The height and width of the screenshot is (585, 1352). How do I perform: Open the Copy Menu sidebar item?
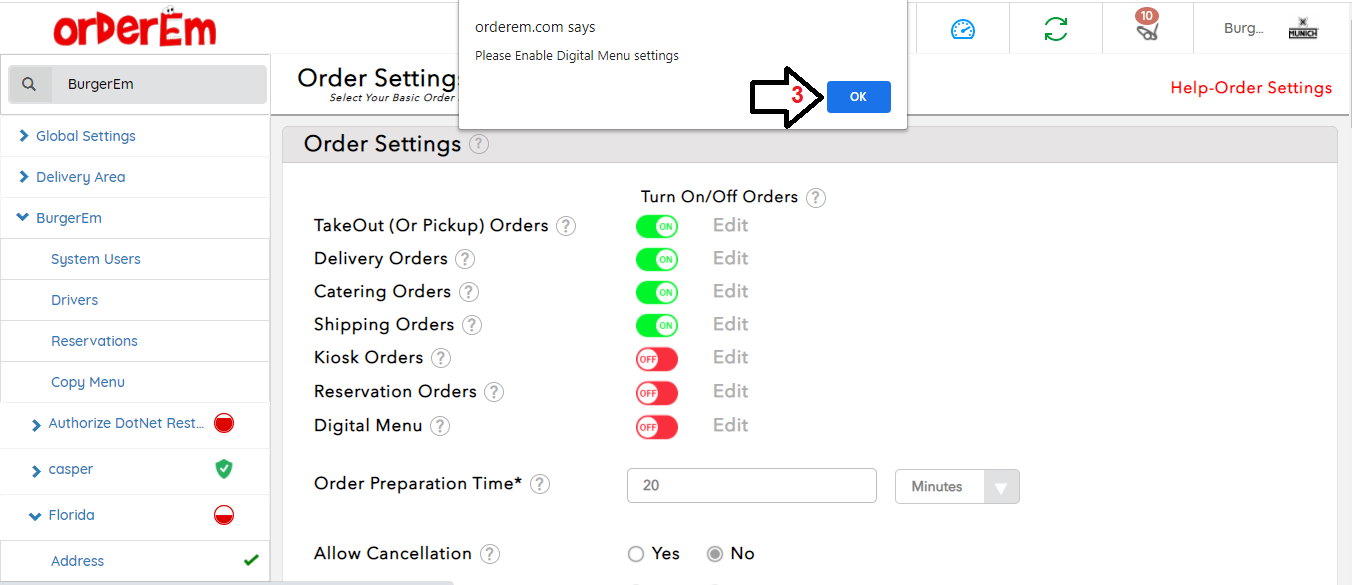(x=88, y=382)
